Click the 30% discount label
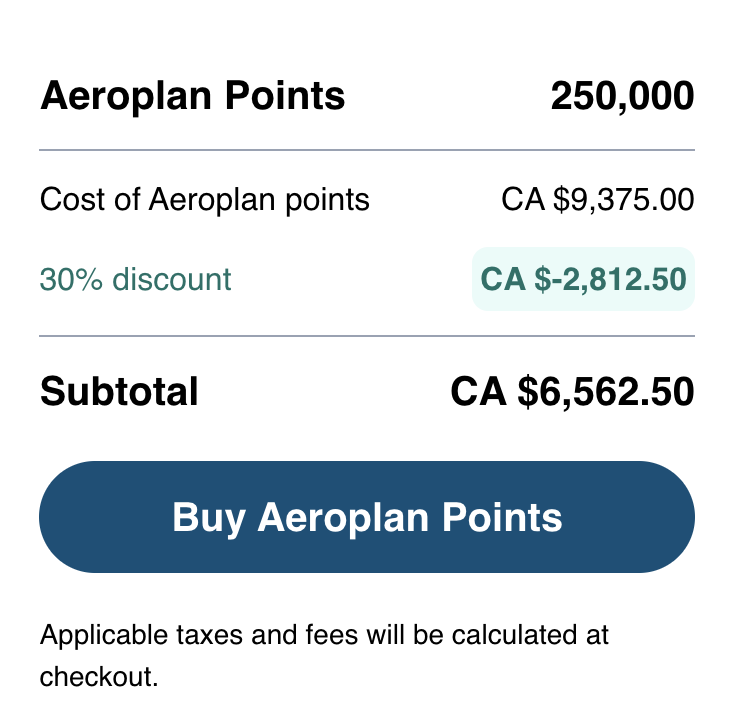 (135, 279)
